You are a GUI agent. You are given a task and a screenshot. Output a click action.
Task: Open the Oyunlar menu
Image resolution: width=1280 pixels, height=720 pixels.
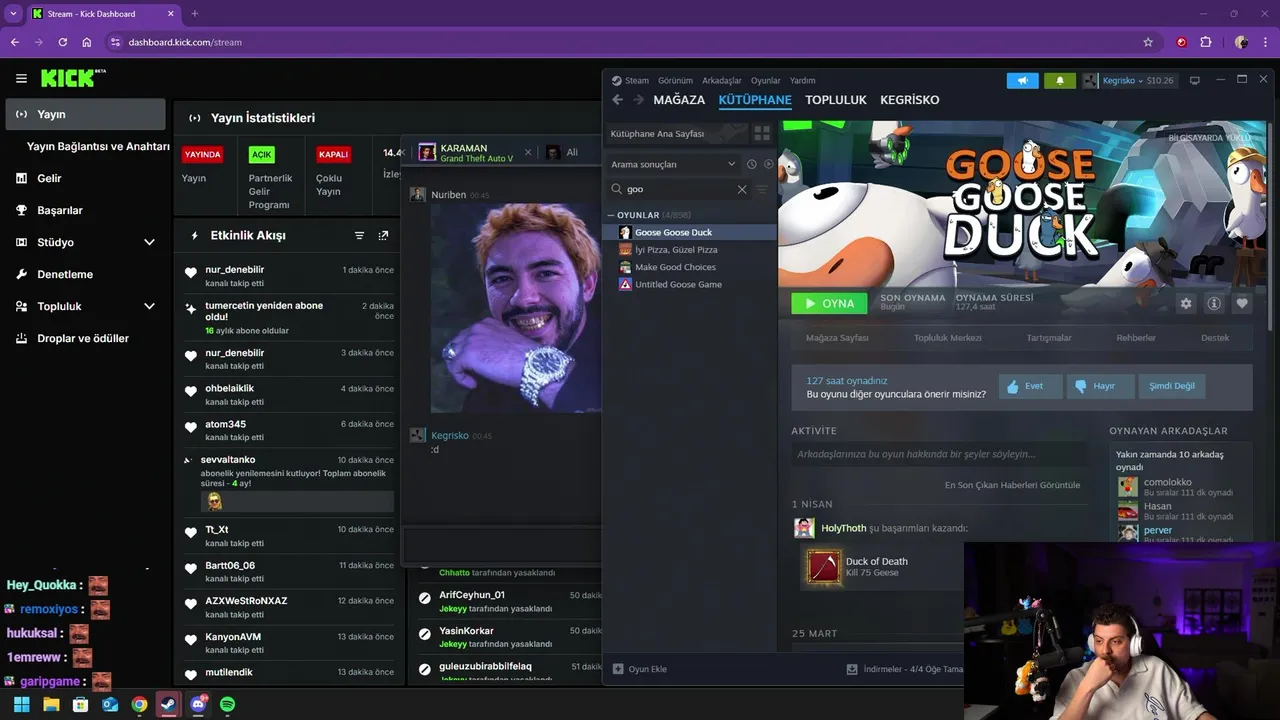pos(766,80)
